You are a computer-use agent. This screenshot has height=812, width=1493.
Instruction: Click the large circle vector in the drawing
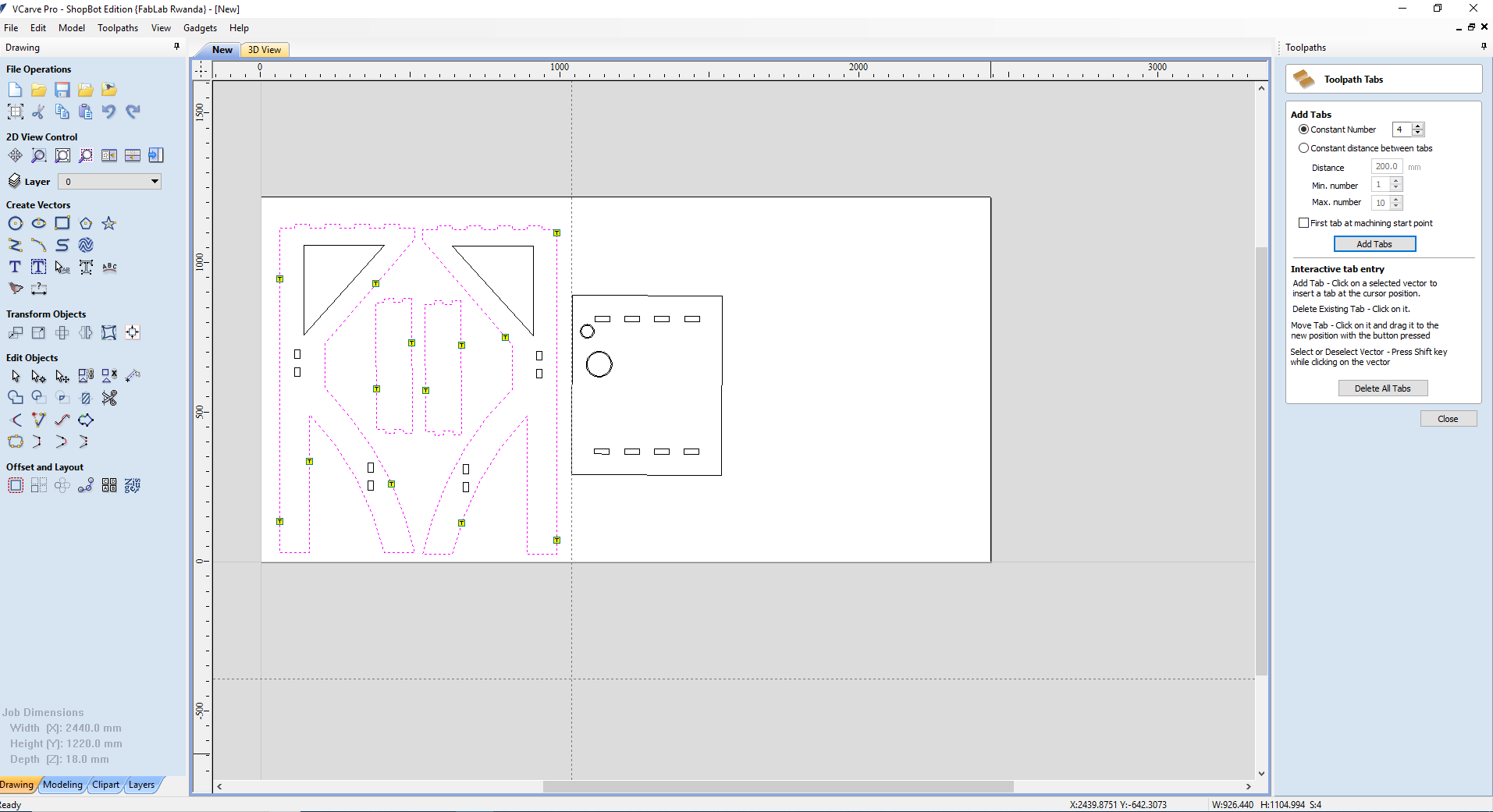coord(599,364)
